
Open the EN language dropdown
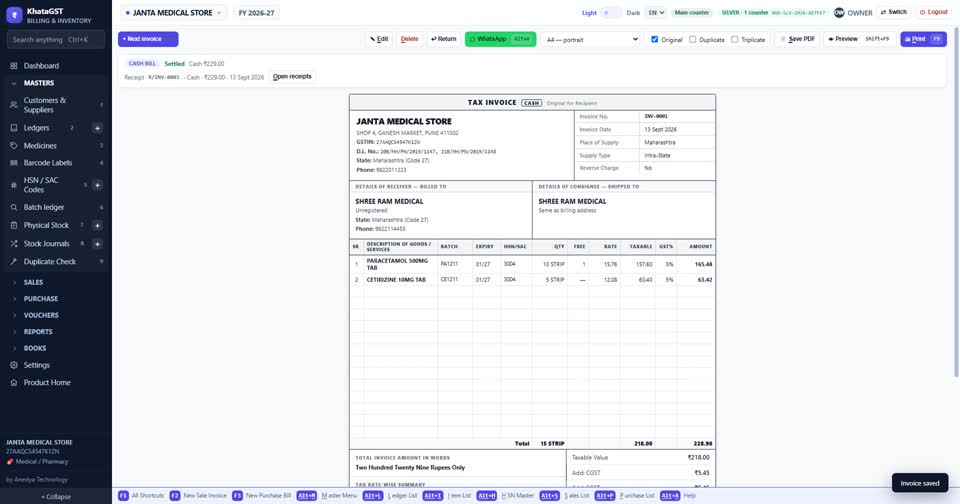tap(656, 13)
